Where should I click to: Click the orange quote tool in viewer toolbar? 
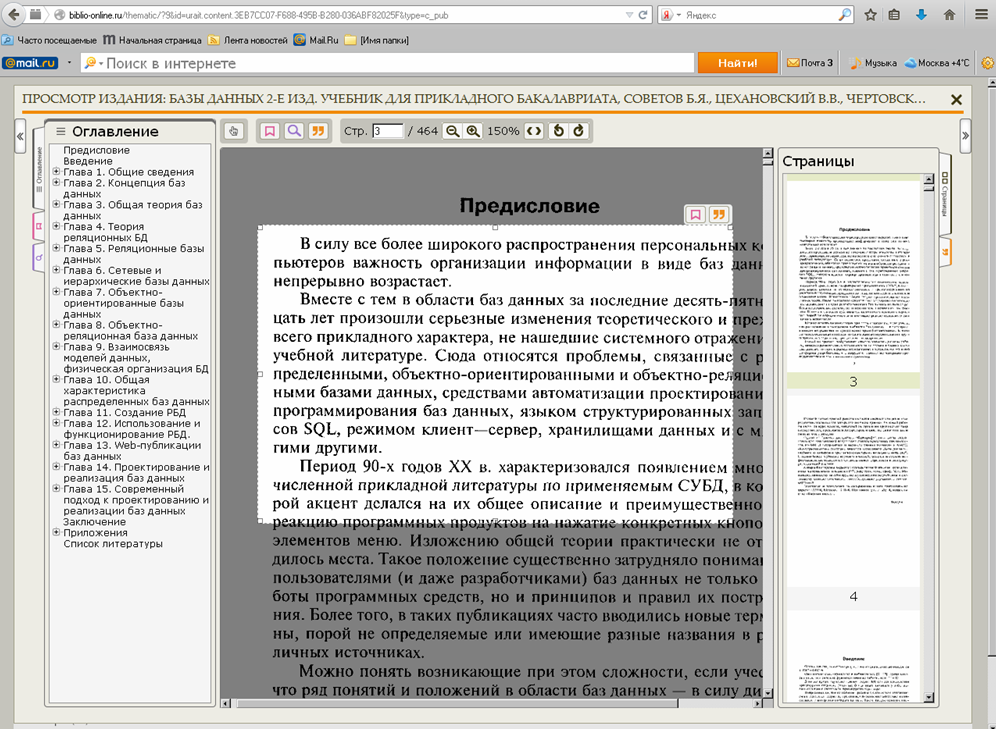pos(318,131)
